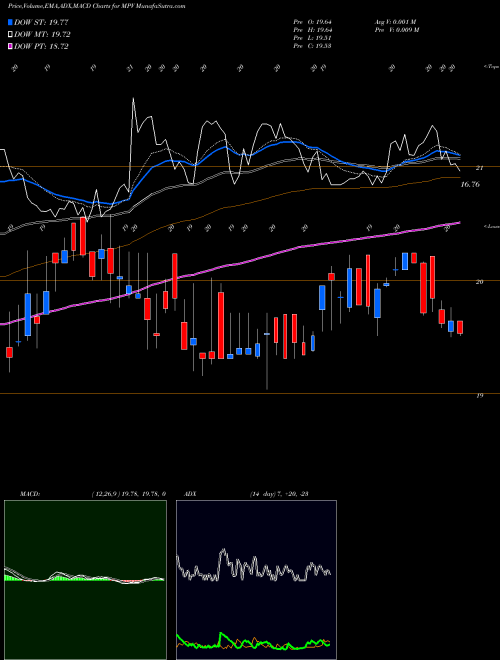The width and height of the screenshot is (500, 660).
Task: Click the 'Pre C: 19.53' close value
Action: coord(313,46)
